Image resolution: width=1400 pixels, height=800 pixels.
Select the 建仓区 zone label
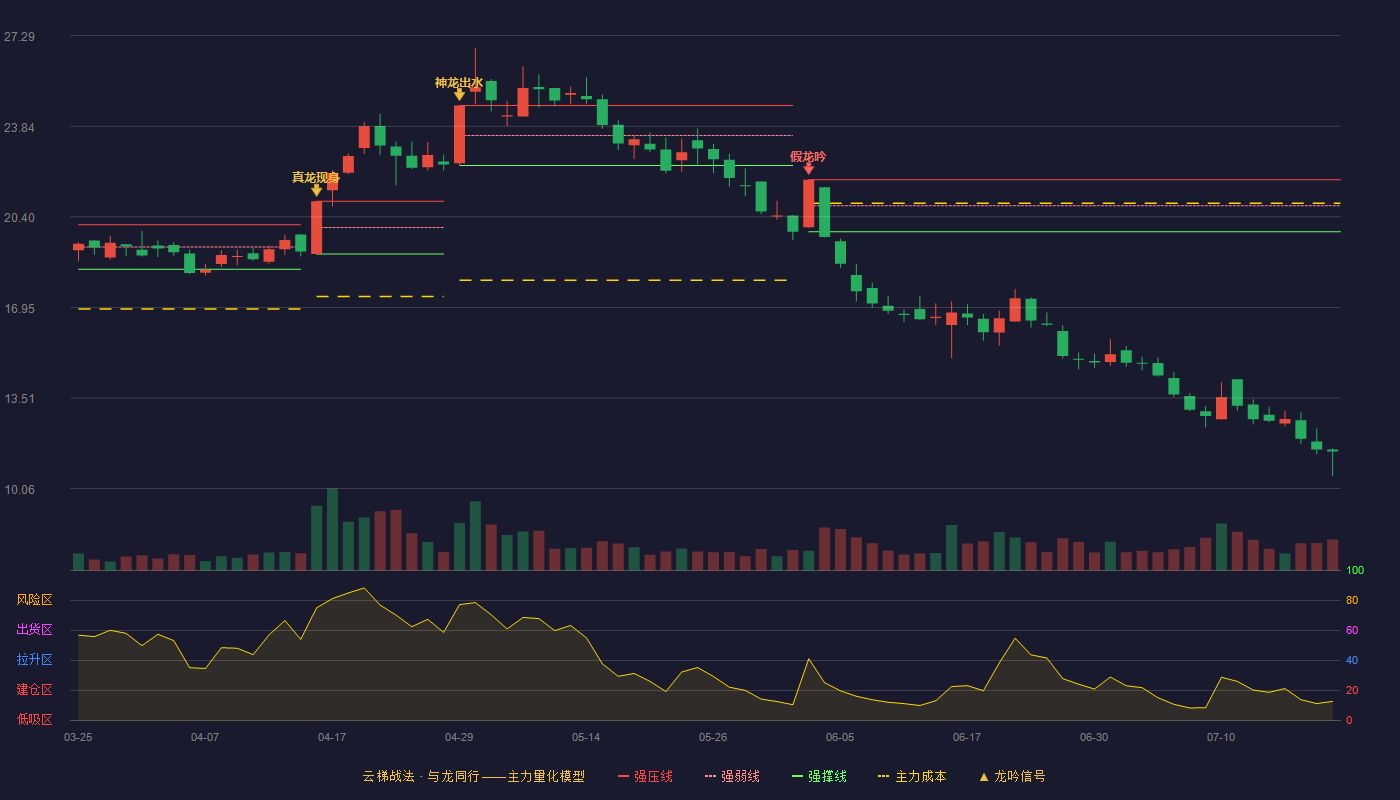point(34,690)
